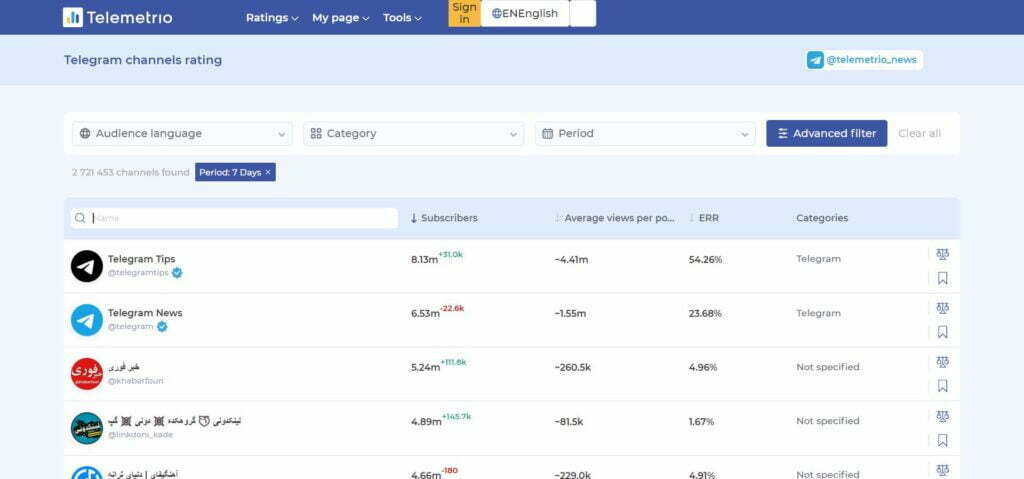
Task: Sort by Subscribers column
Action: [x=444, y=218]
